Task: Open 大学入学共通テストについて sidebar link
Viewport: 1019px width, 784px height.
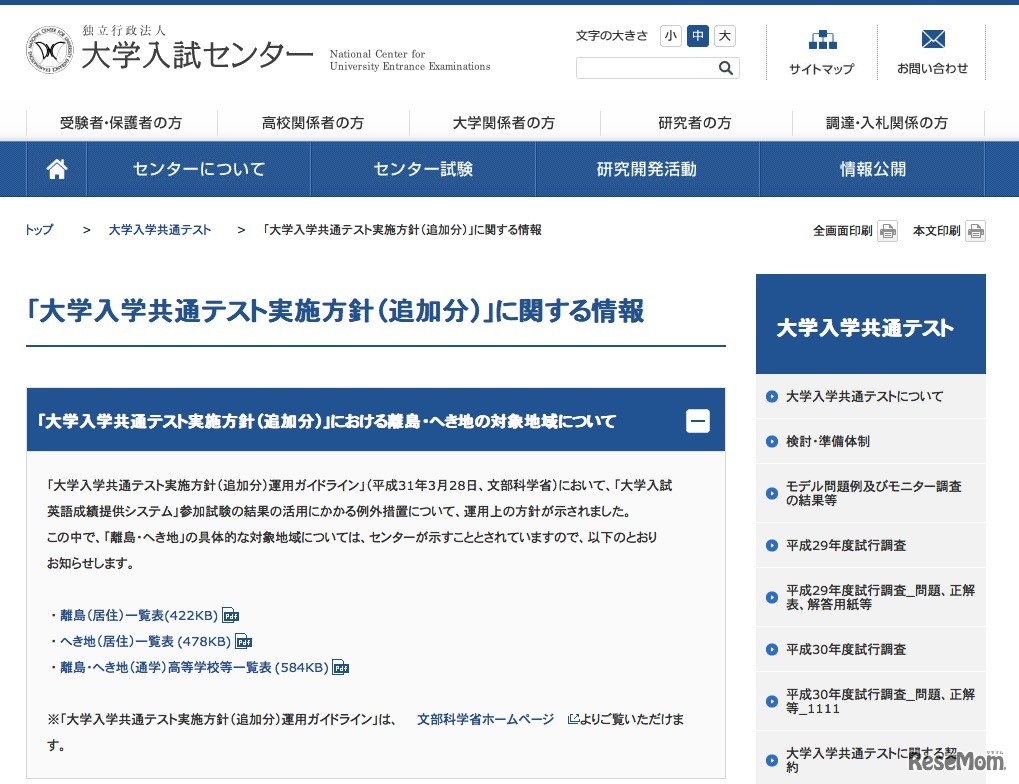Action: pyautogui.click(x=865, y=396)
